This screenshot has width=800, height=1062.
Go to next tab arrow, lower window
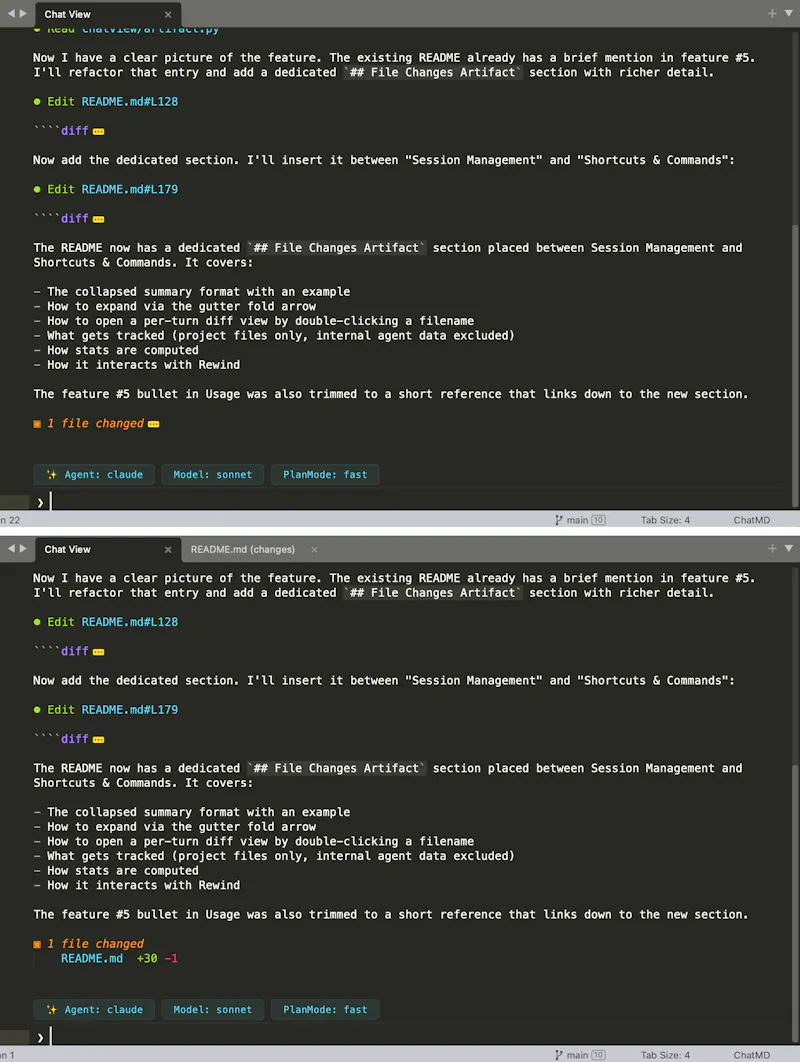point(23,549)
